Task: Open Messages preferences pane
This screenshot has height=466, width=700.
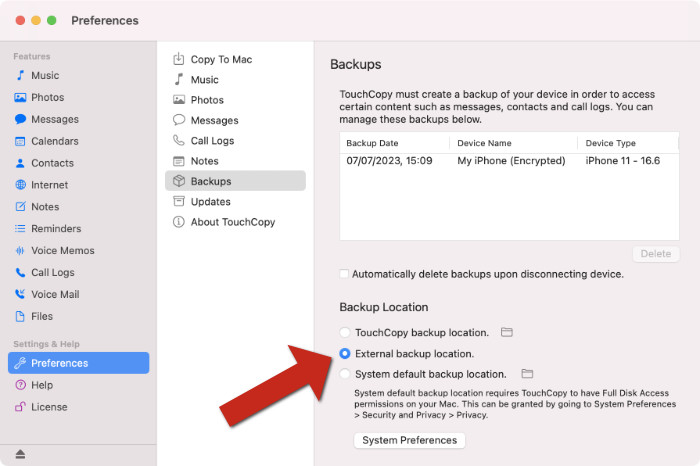Action: coord(206,120)
